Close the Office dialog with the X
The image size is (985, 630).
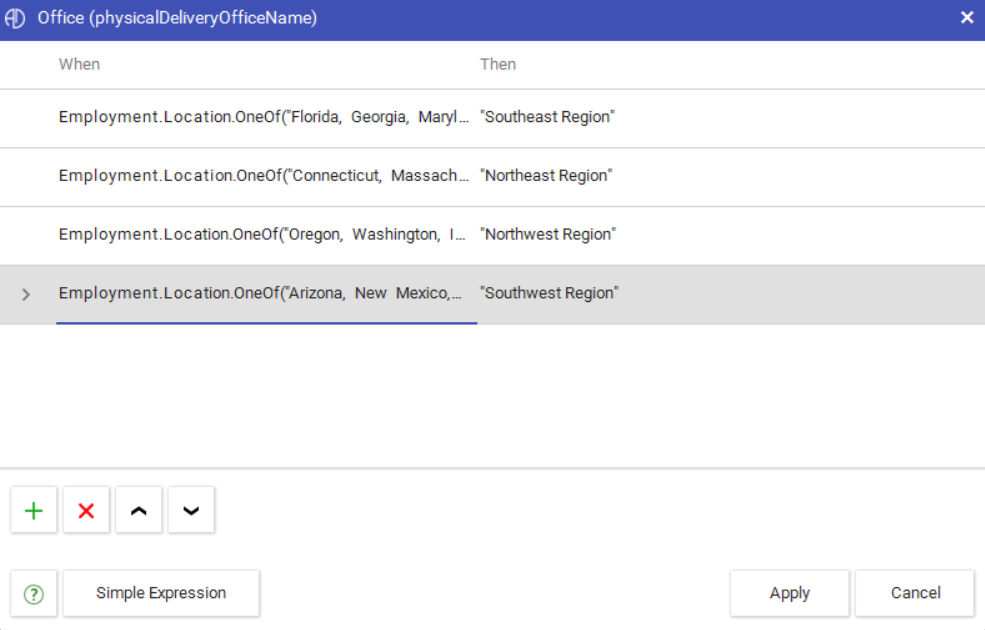click(966, 17)
